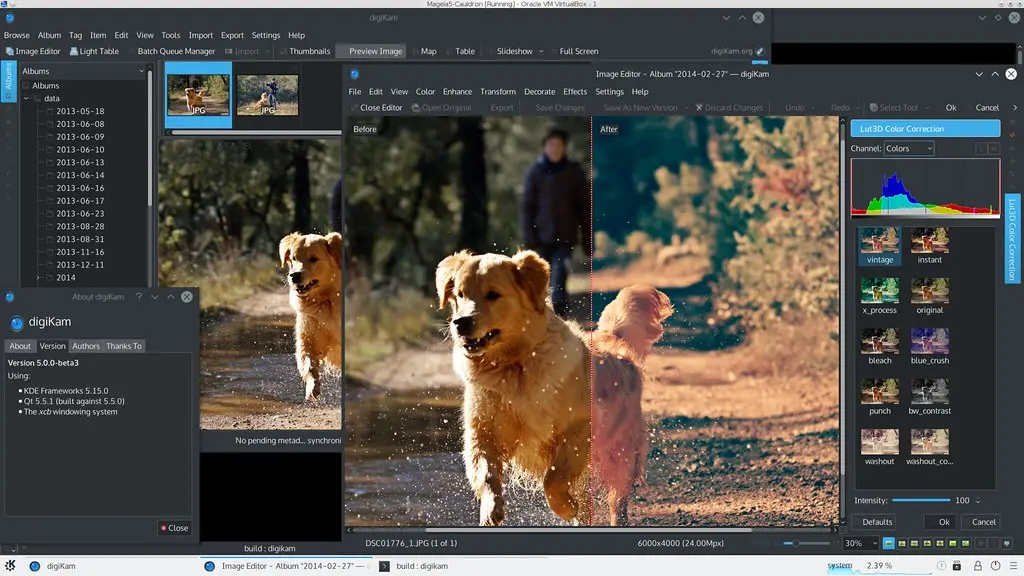The image size is (1024, 576).
Task: Open the Enhance menu
Action: point(457,91)
